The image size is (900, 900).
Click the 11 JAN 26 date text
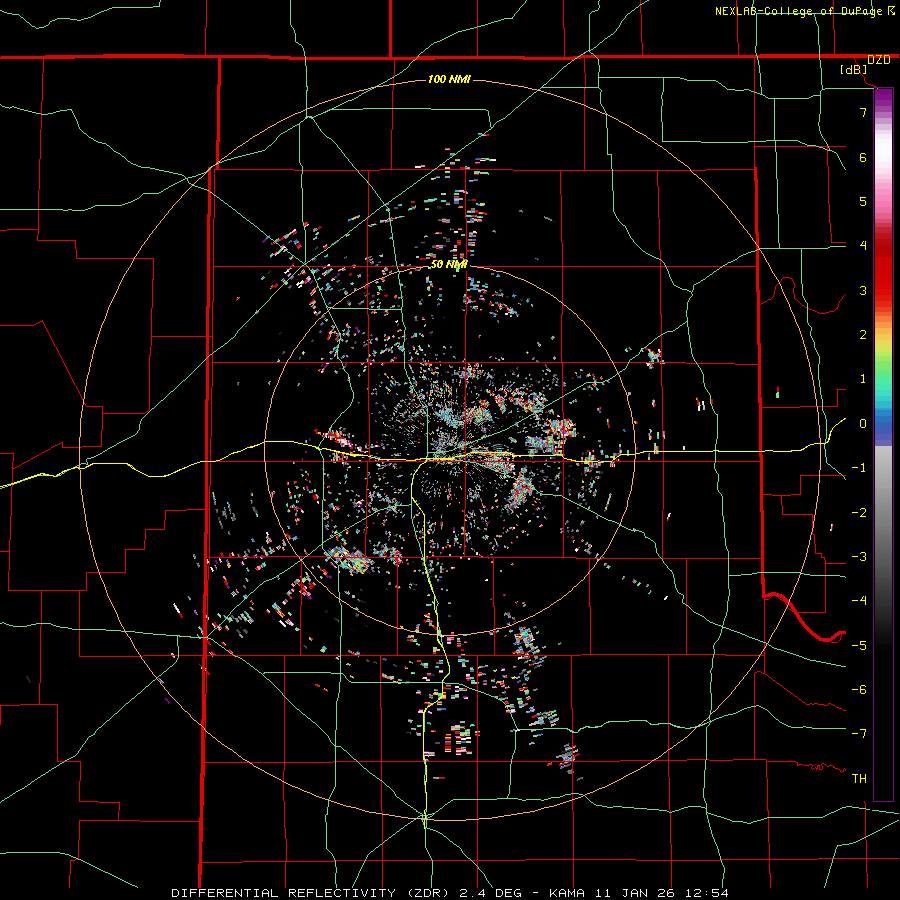637,893
